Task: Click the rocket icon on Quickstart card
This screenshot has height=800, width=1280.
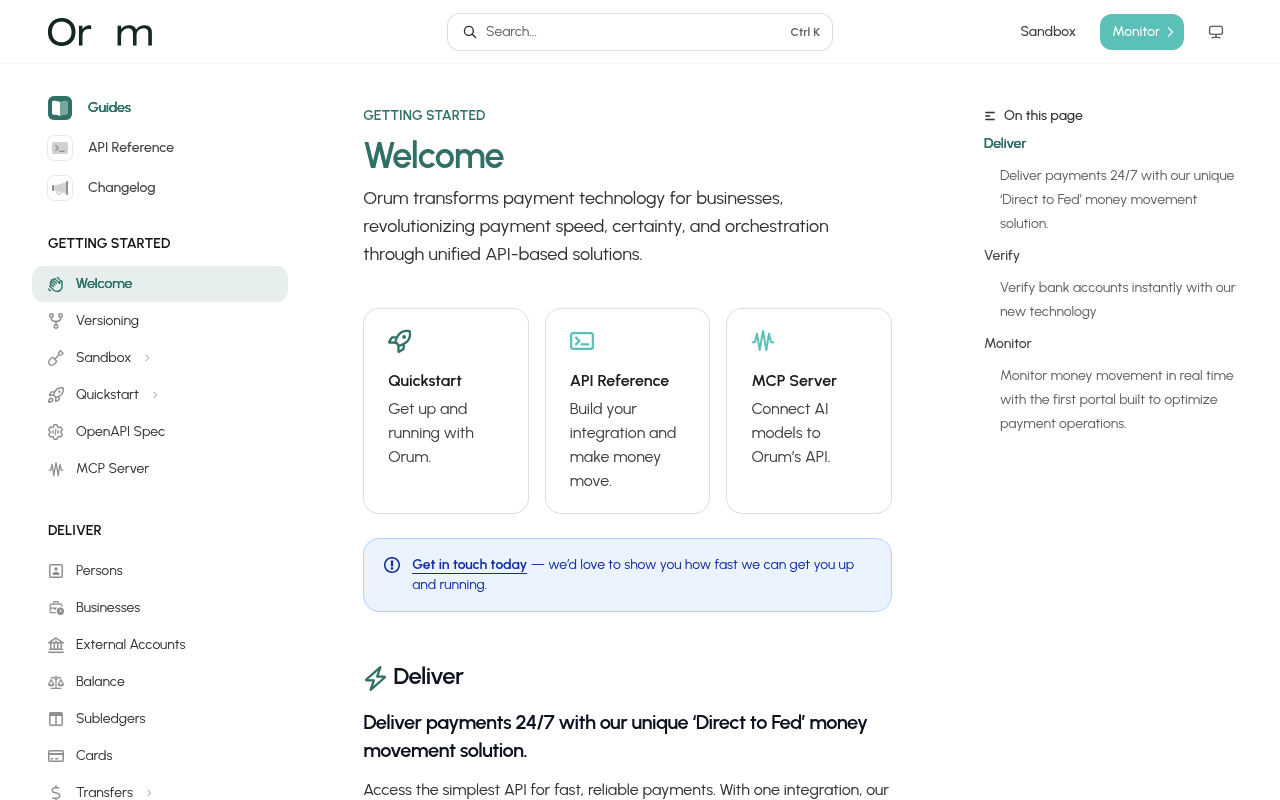Action: (400, 341)
